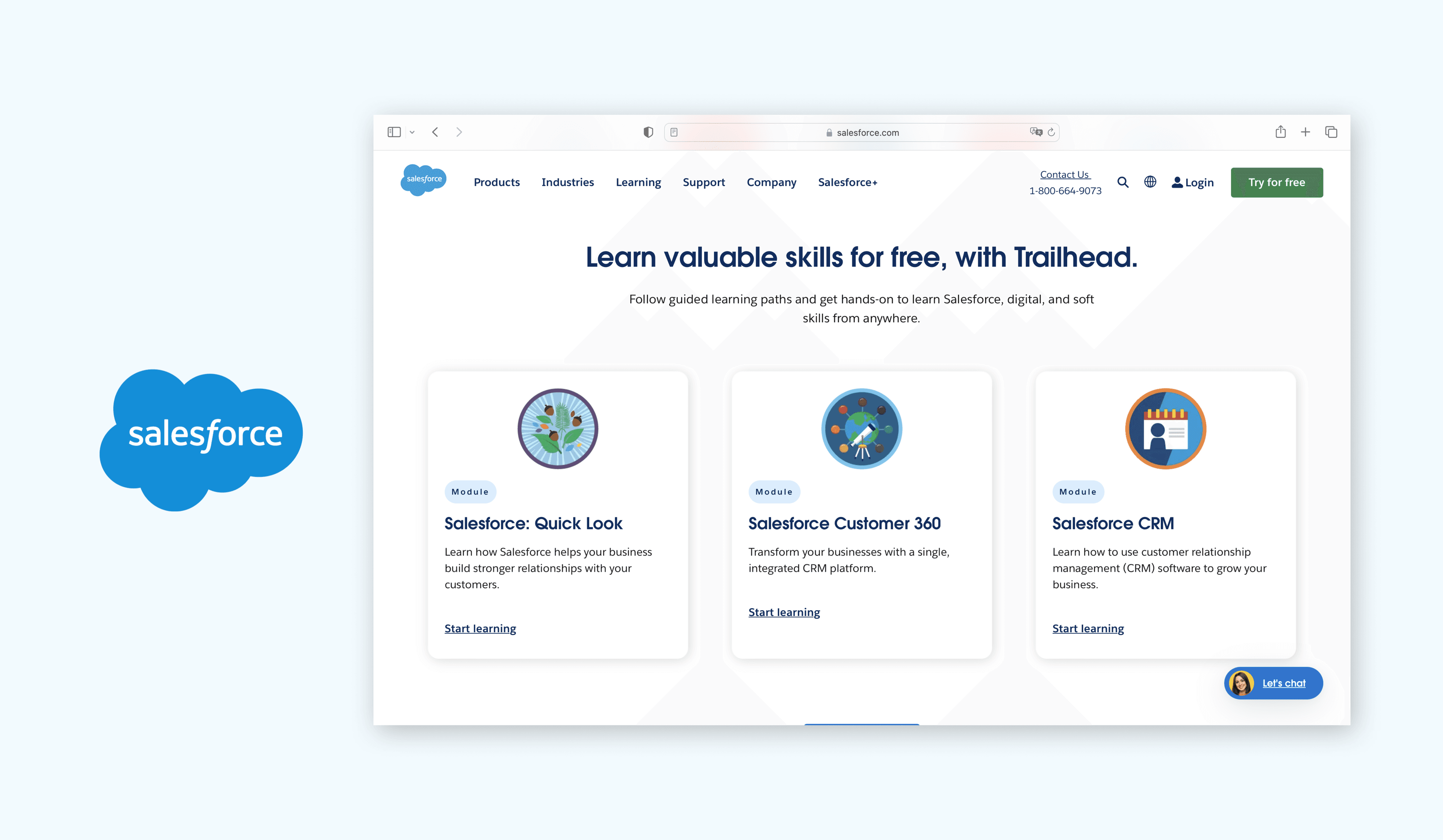Open the Salesforce: Quick Look badge image

558,428
